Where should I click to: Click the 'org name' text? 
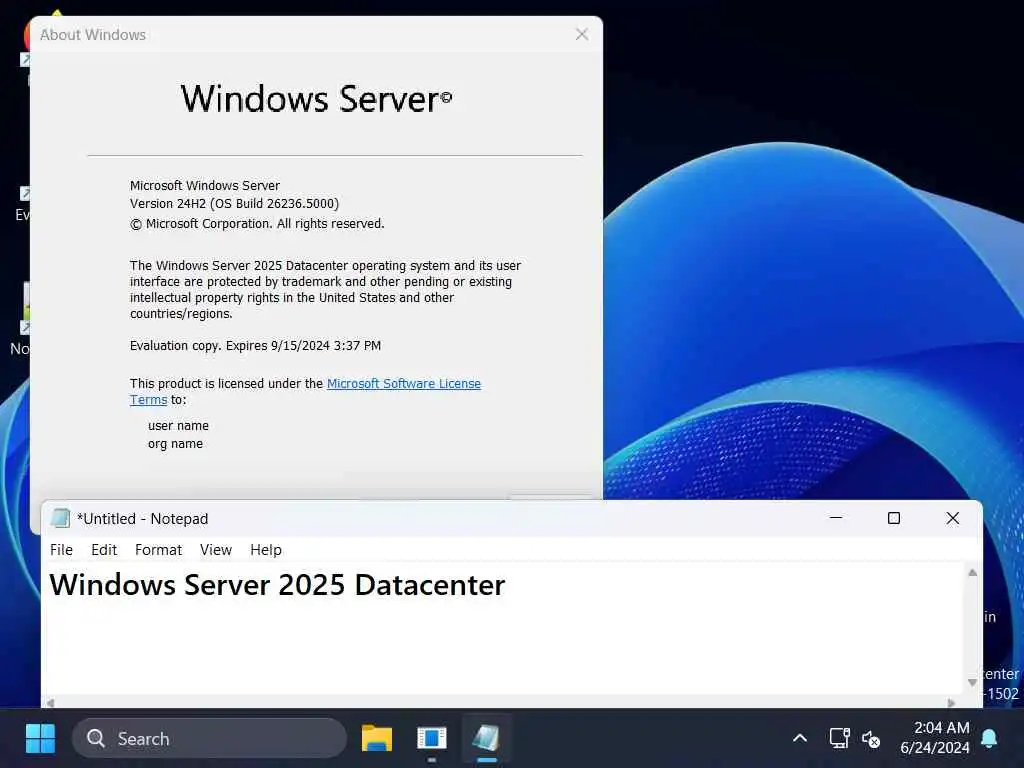point(176,444)
